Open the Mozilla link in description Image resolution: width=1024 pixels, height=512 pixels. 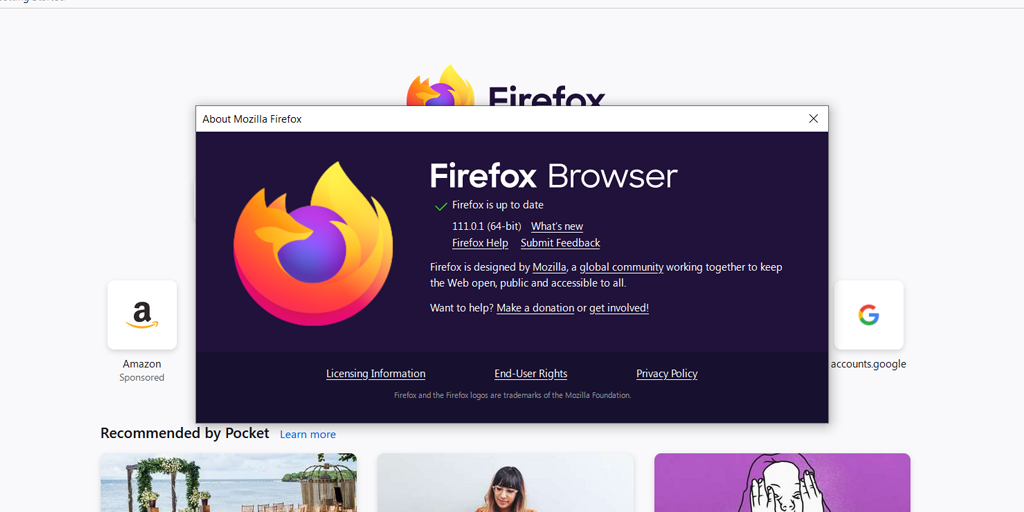pyautogui.click(x=549, y=267)
